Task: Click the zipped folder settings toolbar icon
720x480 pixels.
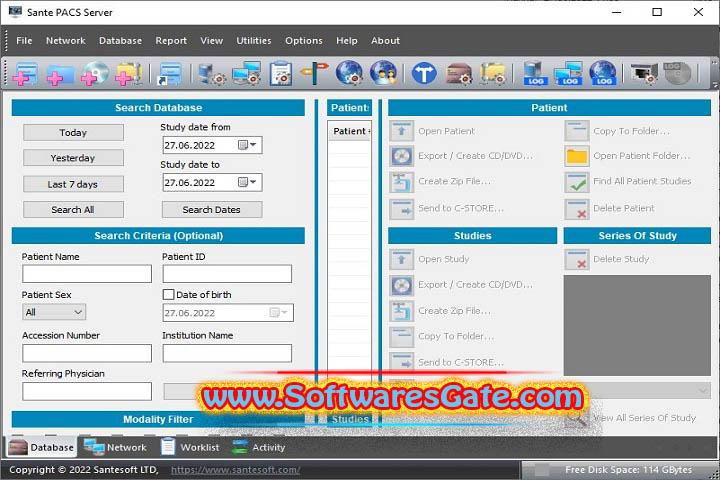Action: point(493,74)
